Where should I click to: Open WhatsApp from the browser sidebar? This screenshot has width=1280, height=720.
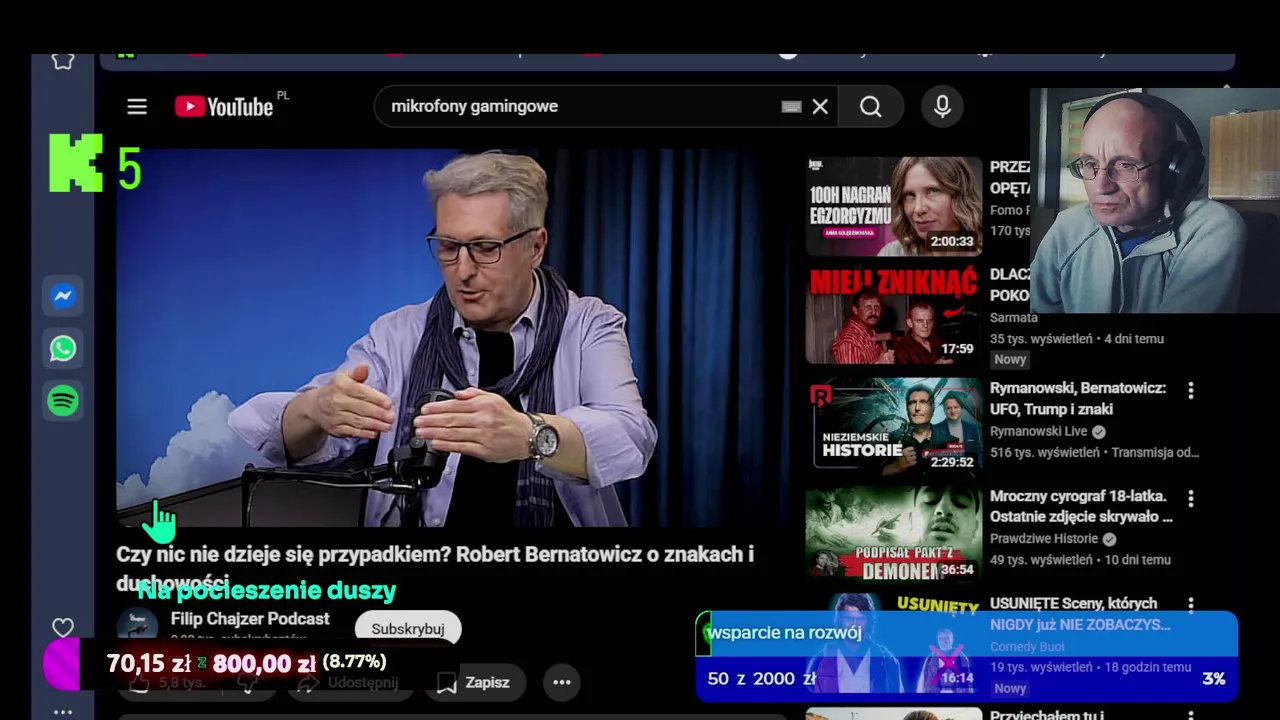[x=63, y=348]
